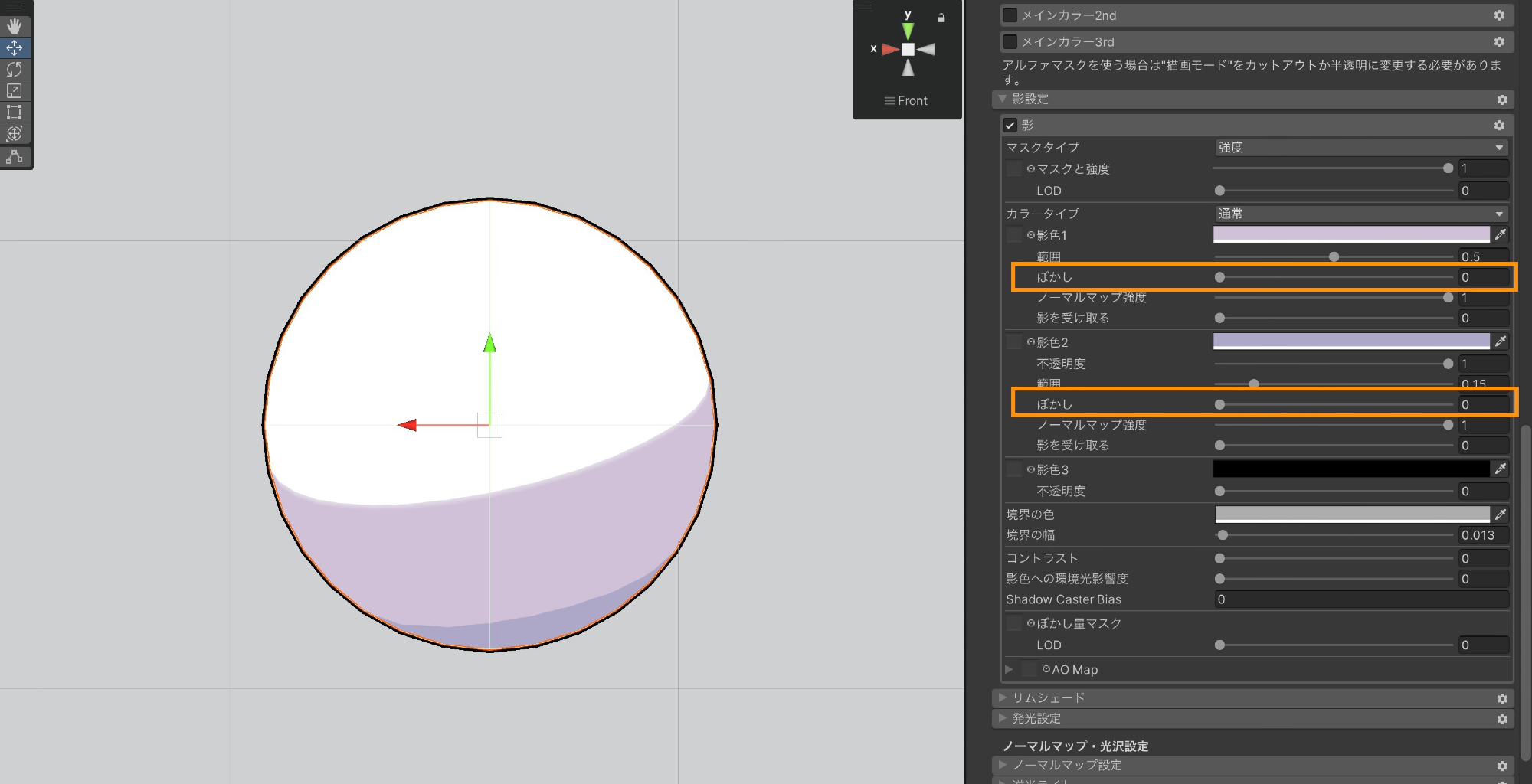1532x784 pixels.
Task: Select the Rect transform tool
Action: coord(15,112)
